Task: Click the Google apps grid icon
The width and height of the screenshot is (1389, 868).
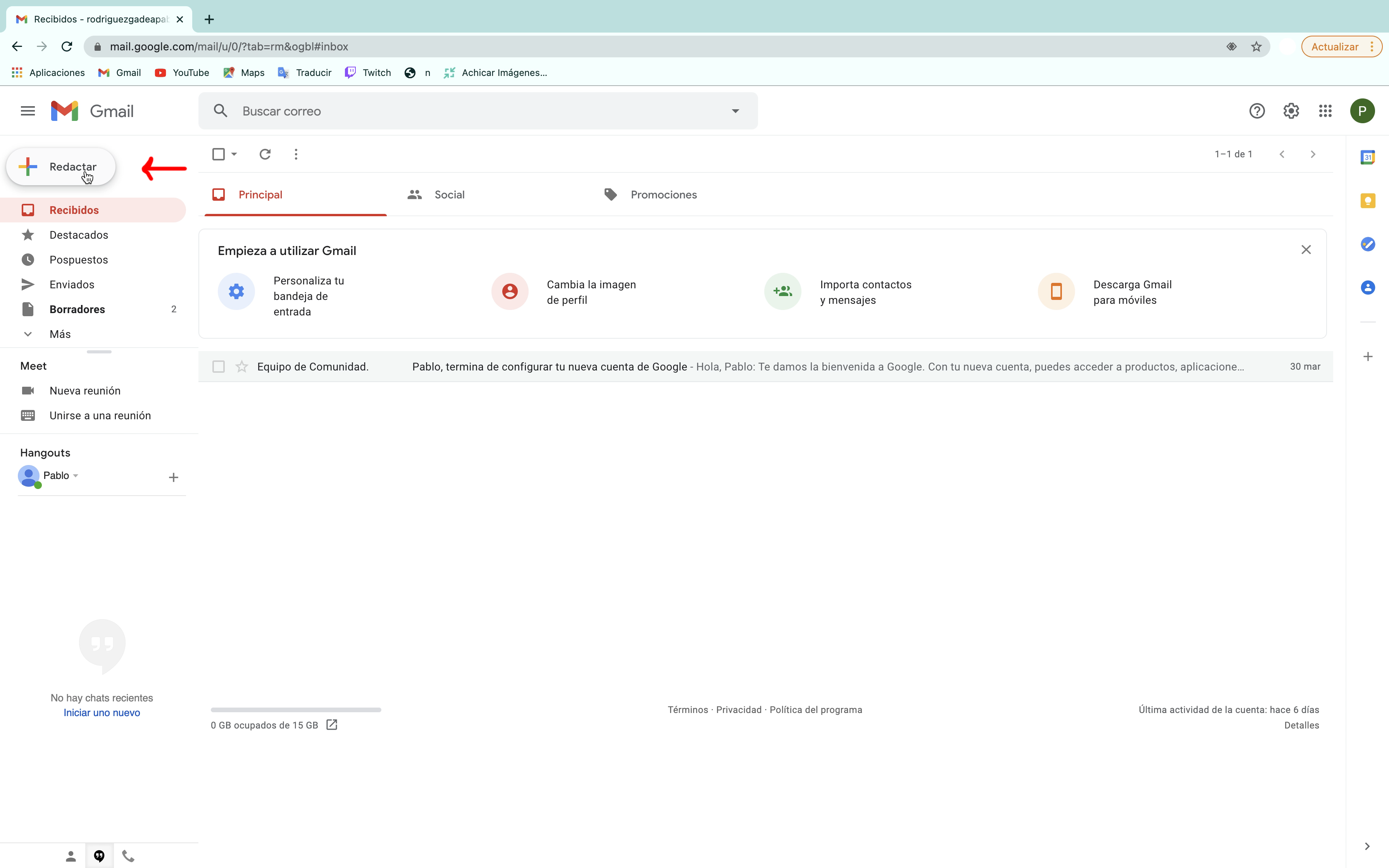Action: [1325, 111]
